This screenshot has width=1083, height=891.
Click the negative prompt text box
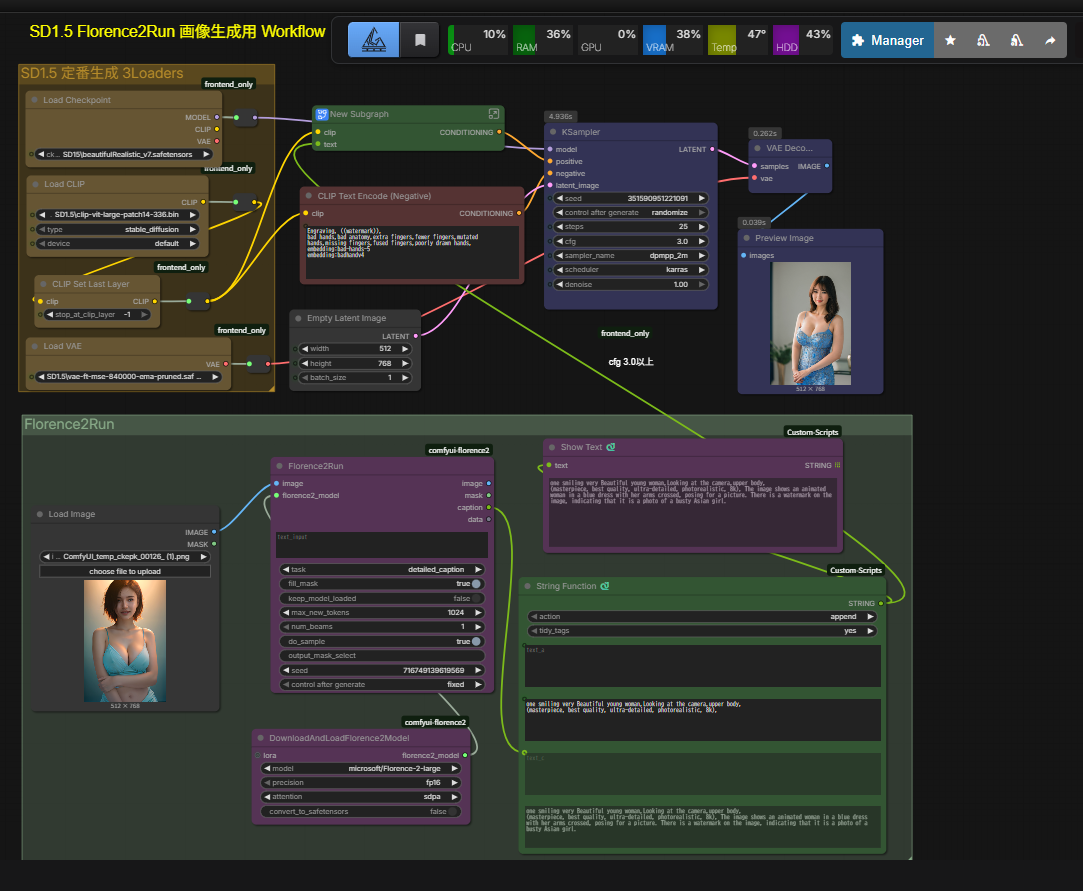click(x=411, y=252)
